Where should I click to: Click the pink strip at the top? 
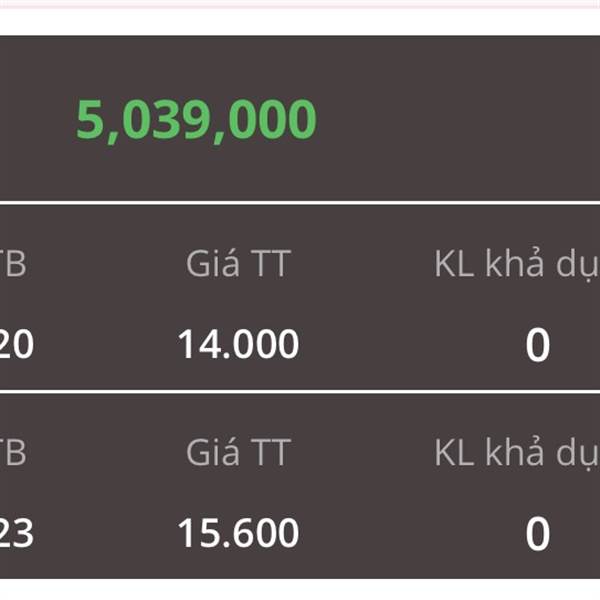pyautogui.click(x=300, y=4)
